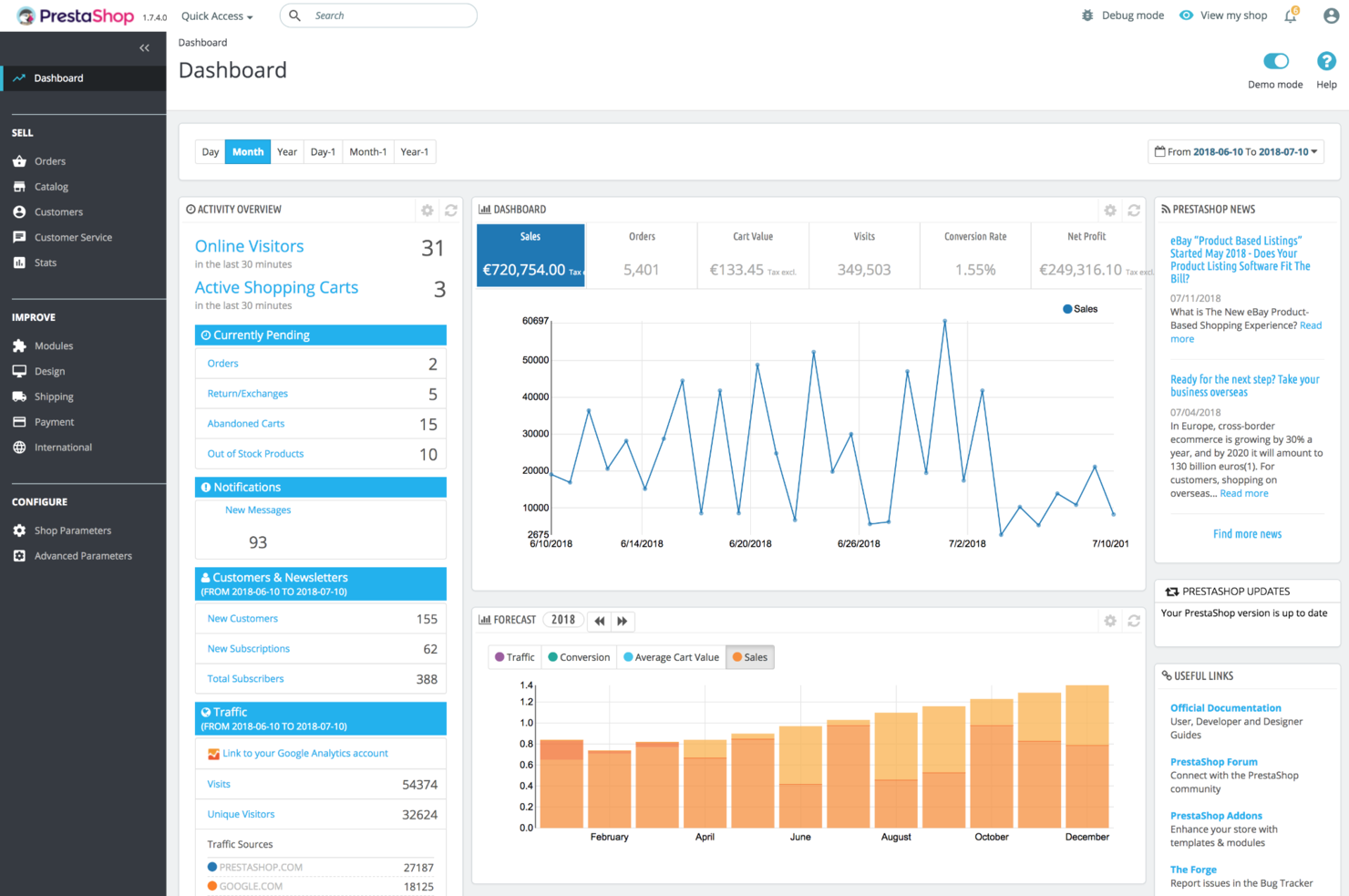Open the International section via globe icon

(x=20, y=447)
